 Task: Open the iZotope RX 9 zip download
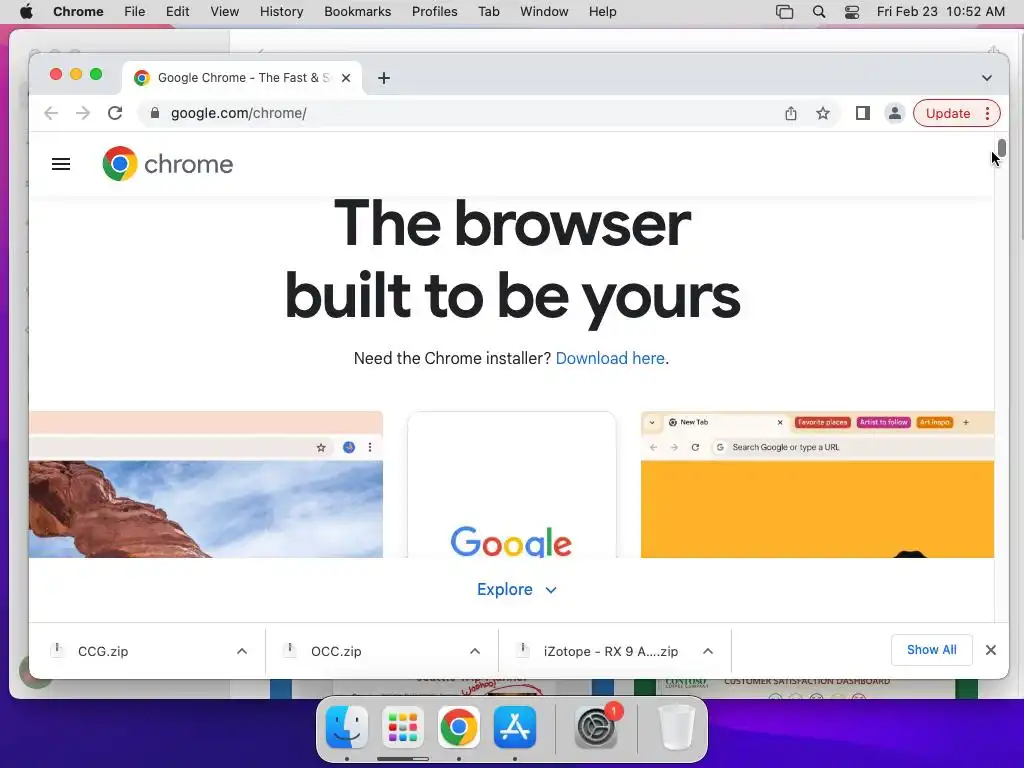(x=610, y=651)
